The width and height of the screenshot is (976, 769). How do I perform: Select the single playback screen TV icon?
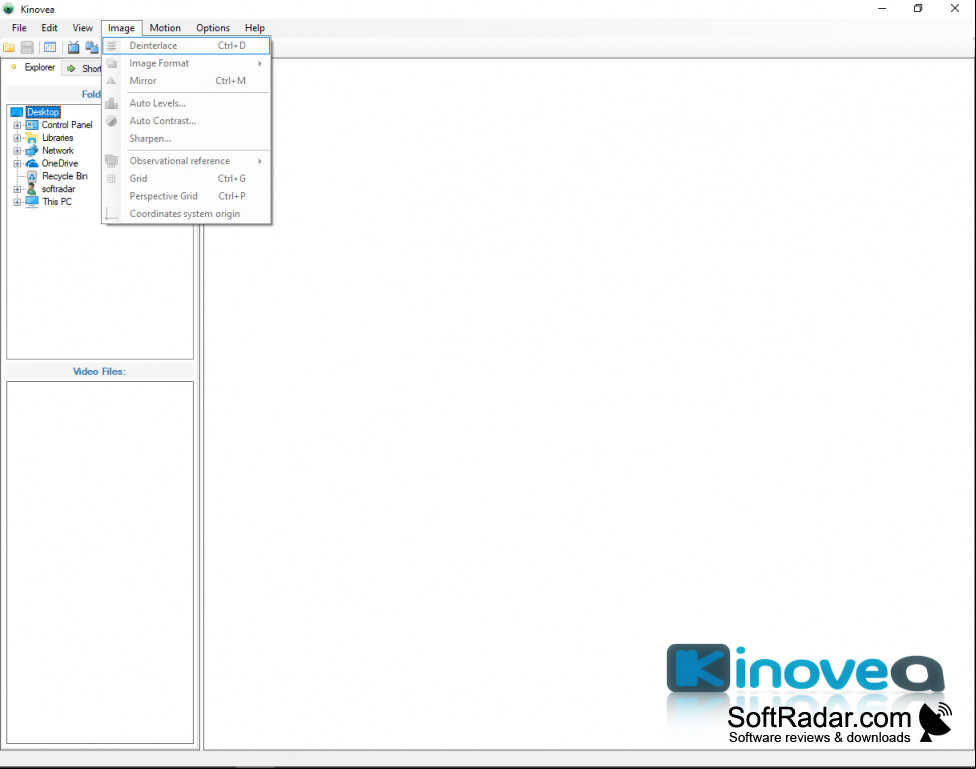coord(73,47)
